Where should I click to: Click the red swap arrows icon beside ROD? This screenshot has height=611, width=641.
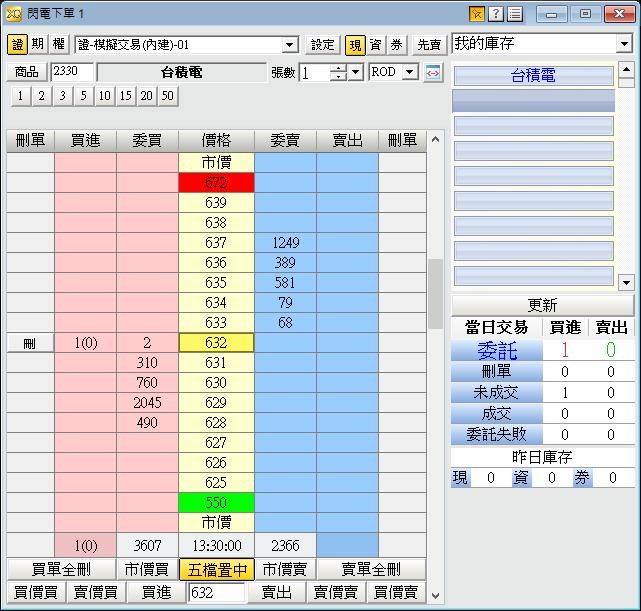point(433,73)
